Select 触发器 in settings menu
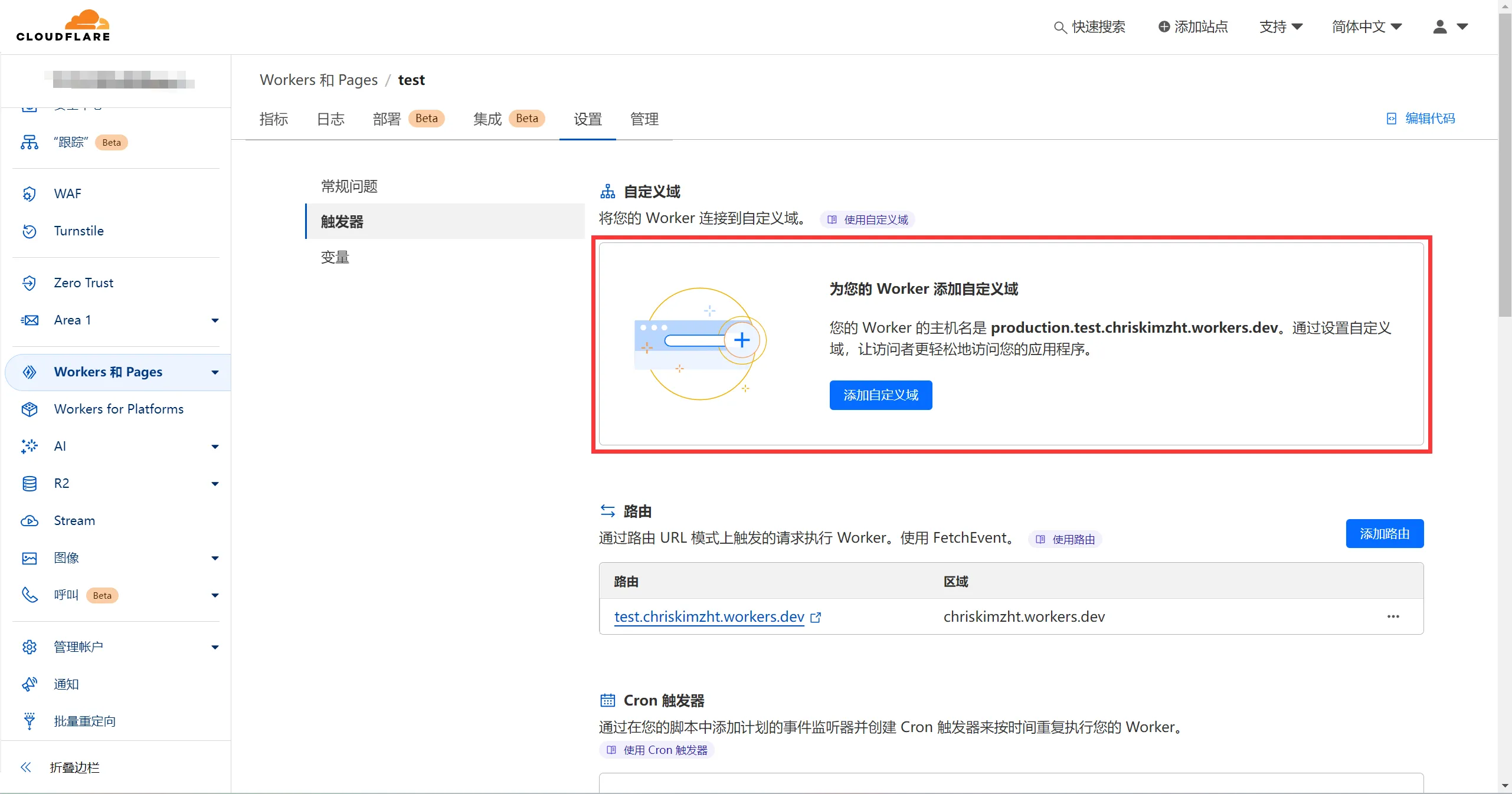 point(445,221)
